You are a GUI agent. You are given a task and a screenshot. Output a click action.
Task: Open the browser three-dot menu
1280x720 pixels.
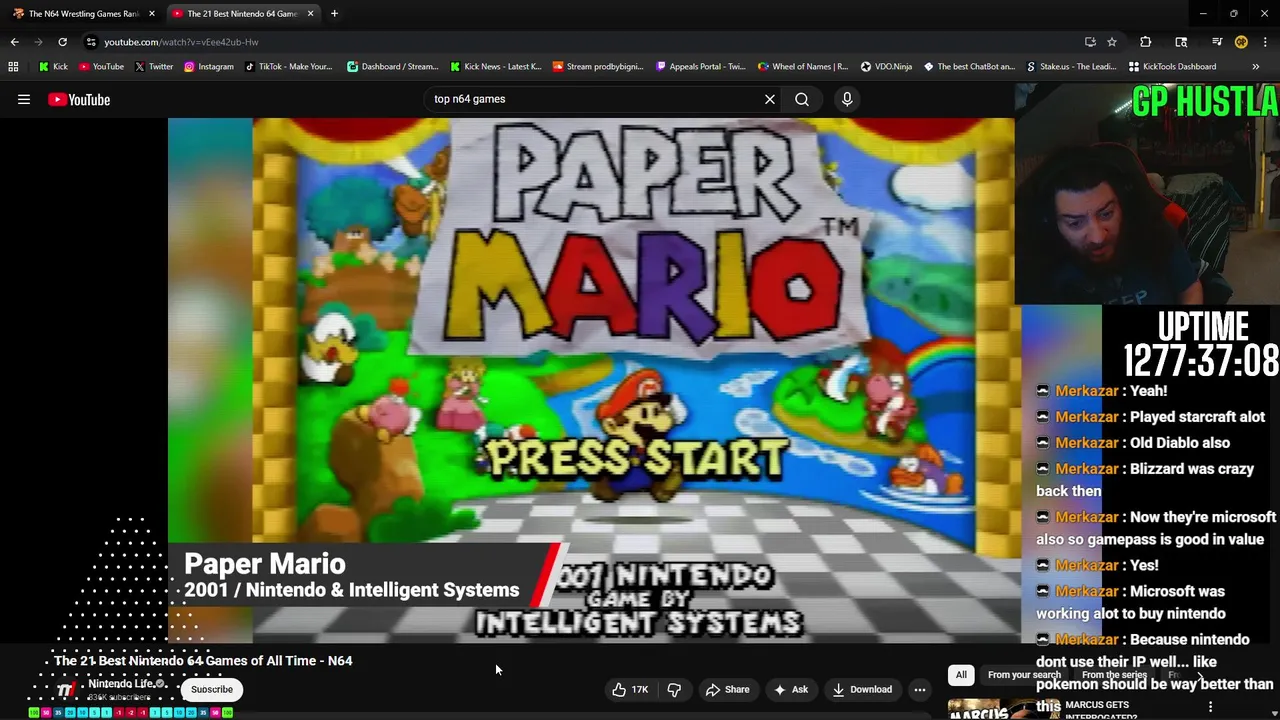click(1266, 42)
